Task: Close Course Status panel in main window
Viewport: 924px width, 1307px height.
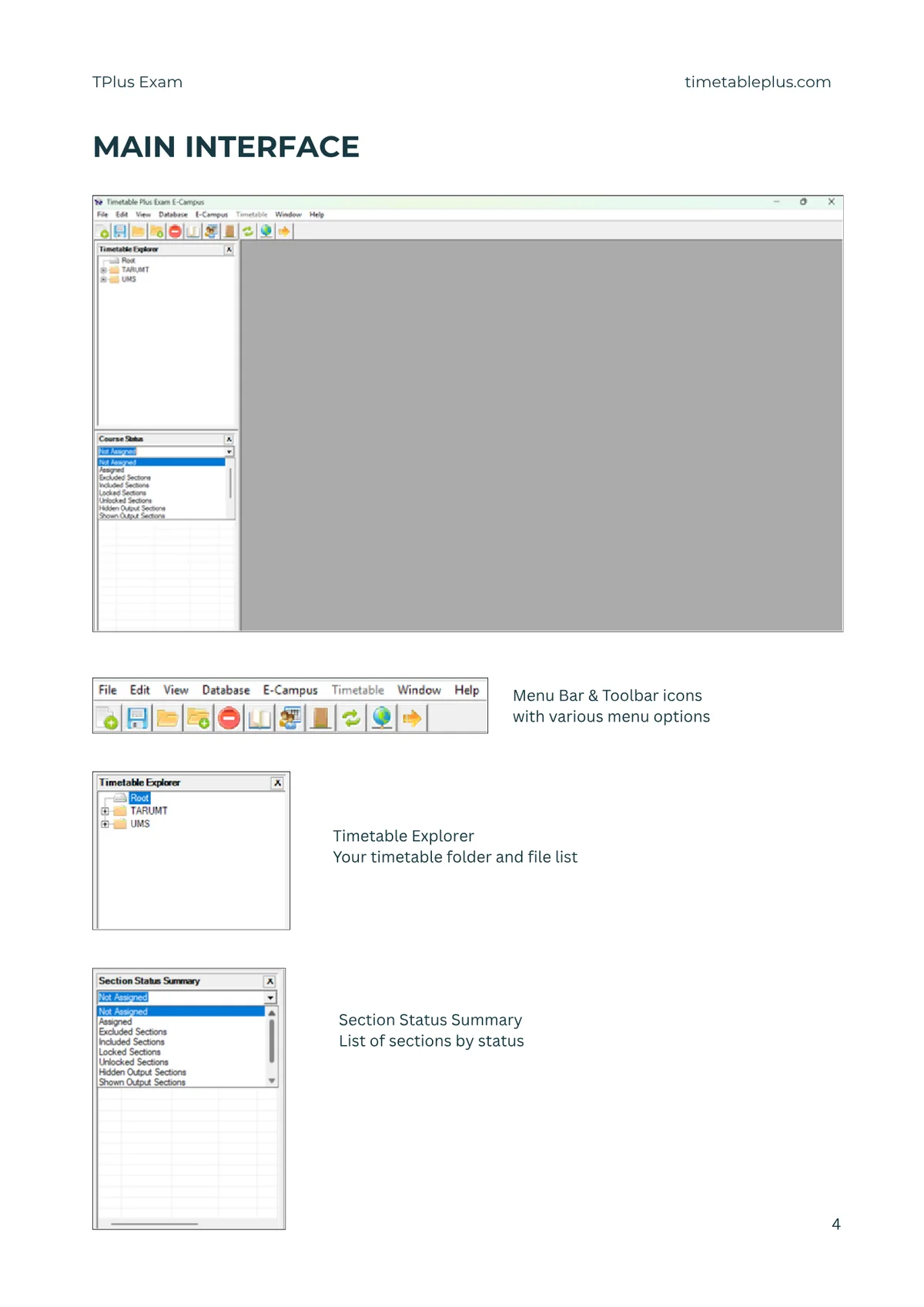Action: tap(229, 439)
